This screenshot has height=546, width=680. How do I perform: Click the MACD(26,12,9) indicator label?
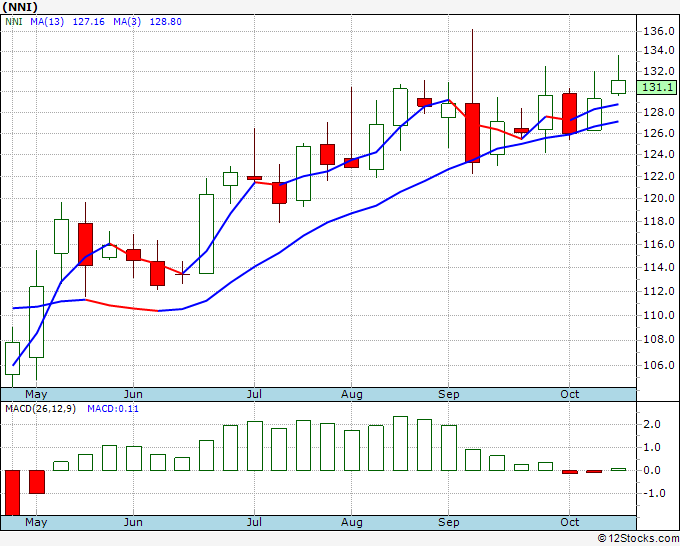[40, 409]
